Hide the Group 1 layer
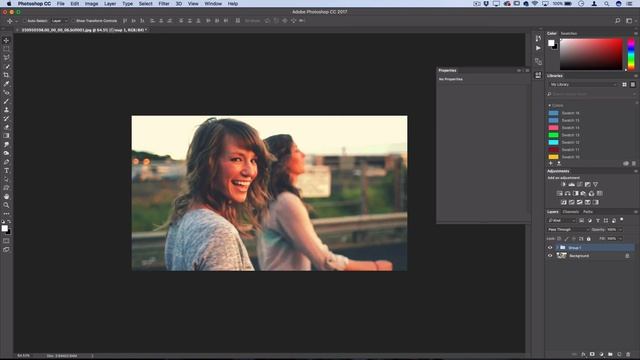Screen dimensions: 640x360 [550, 248]
